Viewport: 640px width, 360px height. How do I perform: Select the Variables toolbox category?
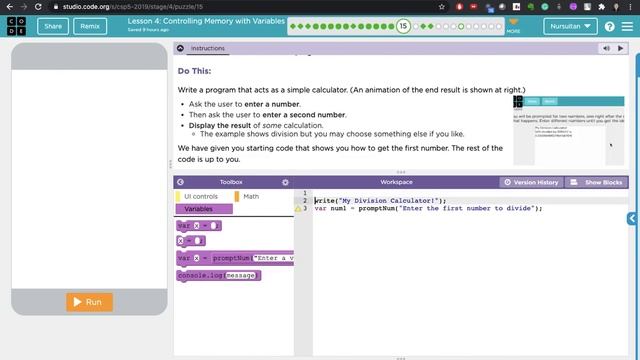tap(204, 209)
